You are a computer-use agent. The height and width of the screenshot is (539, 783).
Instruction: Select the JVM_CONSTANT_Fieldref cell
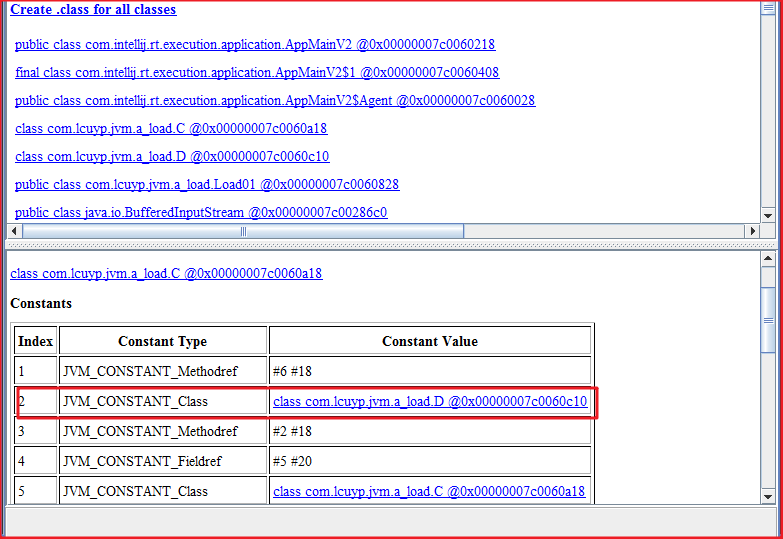[x=163, y=461]
